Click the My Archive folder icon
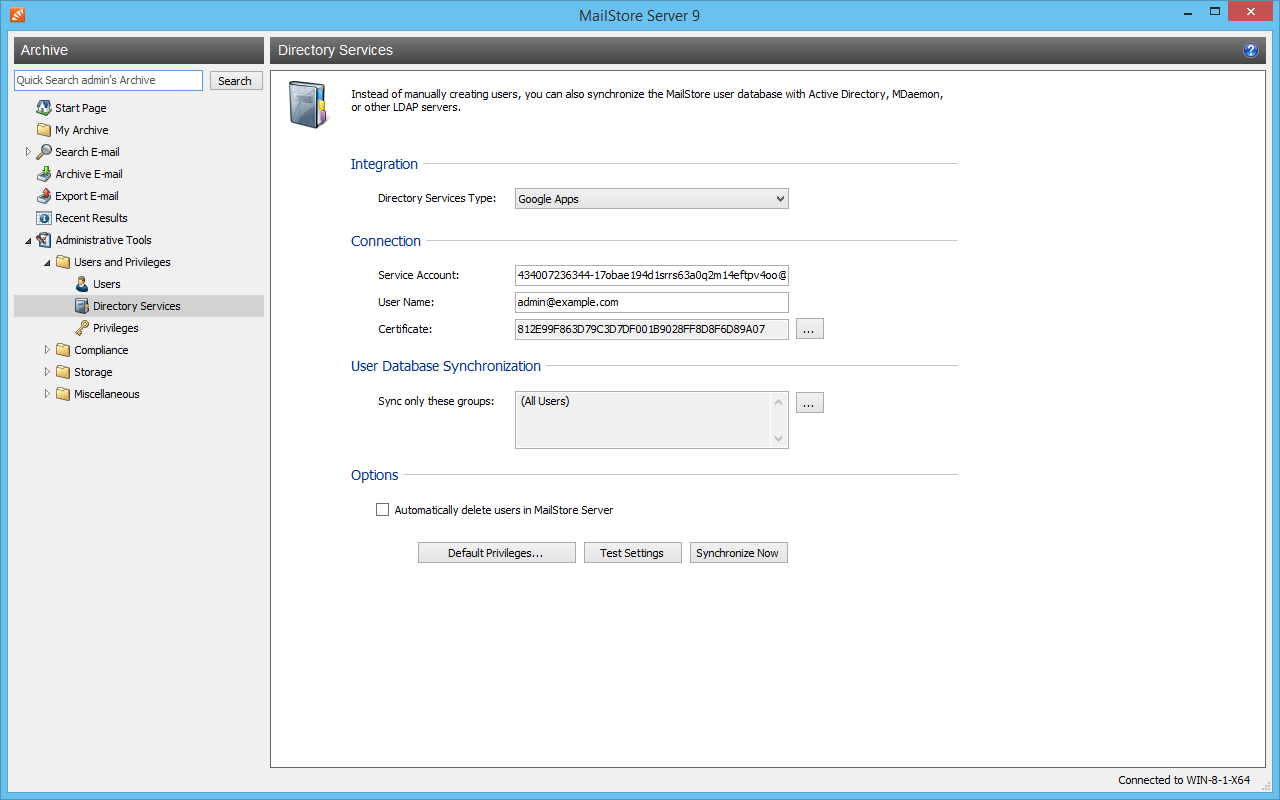Image resolution: width=1280 pixels, height=800 pixels. (44, 130)
